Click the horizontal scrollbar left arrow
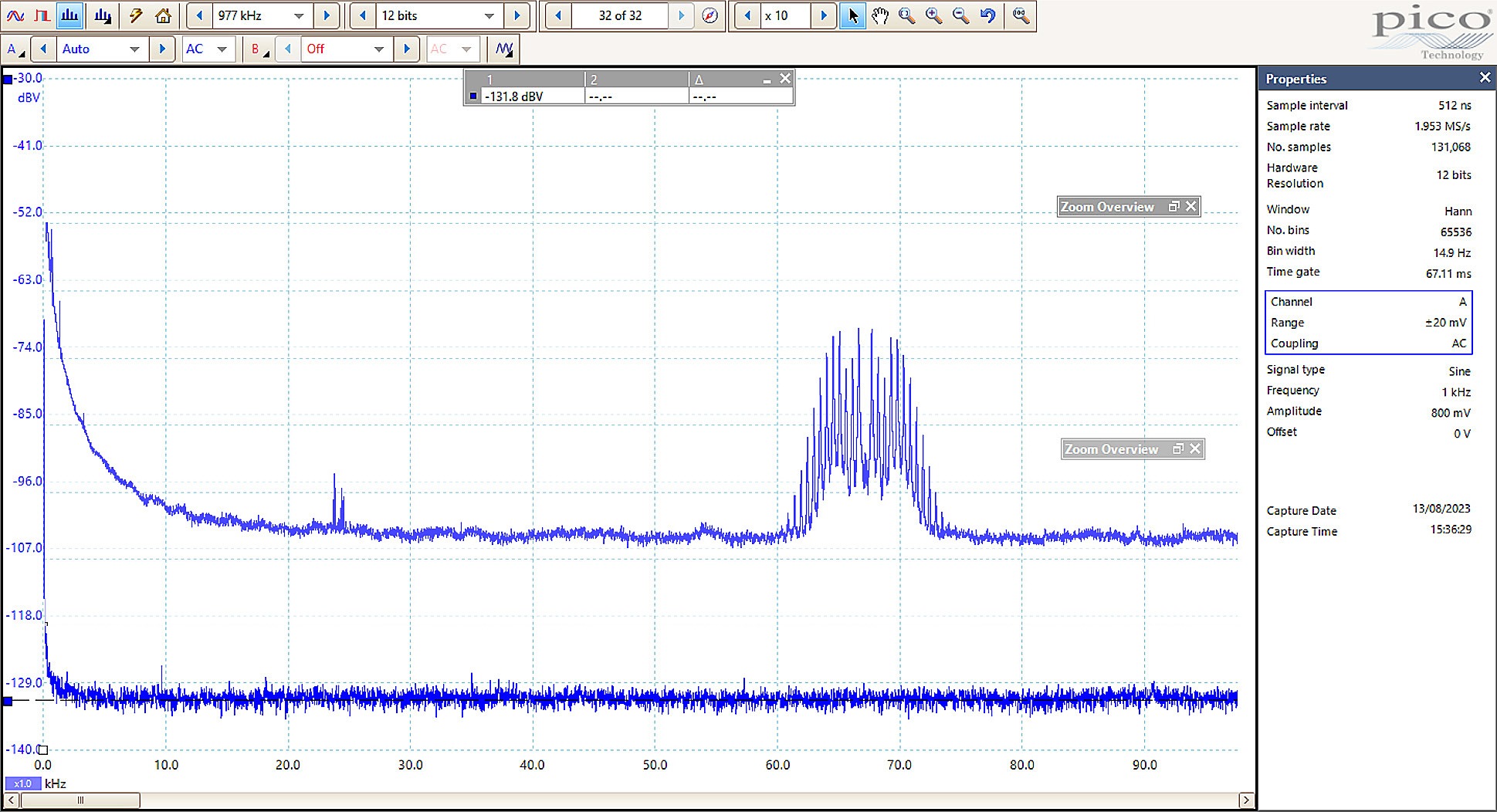The width and height of the screenshot is (1497, 812). [x=12, y=800]
